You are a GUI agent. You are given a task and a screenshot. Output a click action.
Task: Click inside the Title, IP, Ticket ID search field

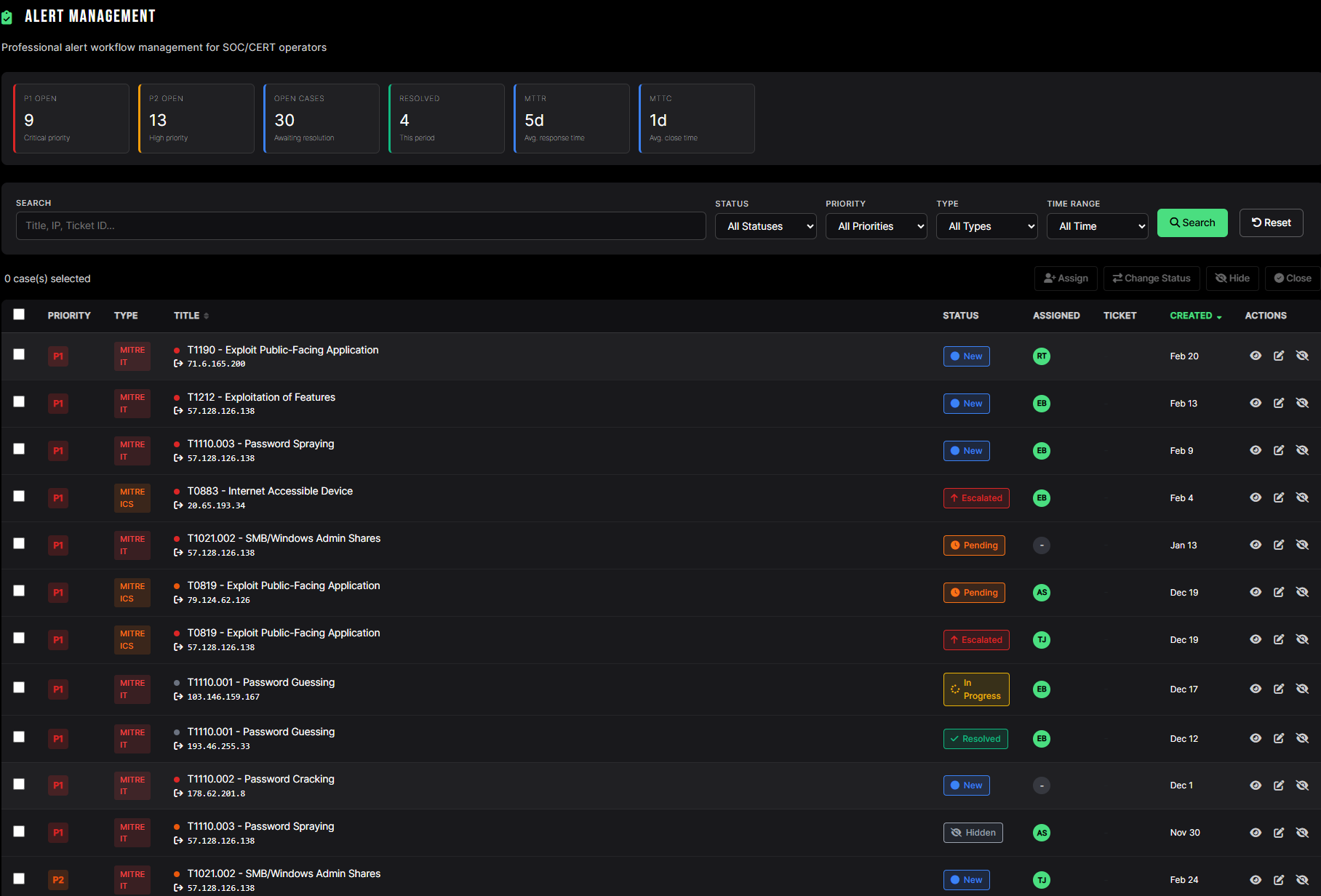360,225
